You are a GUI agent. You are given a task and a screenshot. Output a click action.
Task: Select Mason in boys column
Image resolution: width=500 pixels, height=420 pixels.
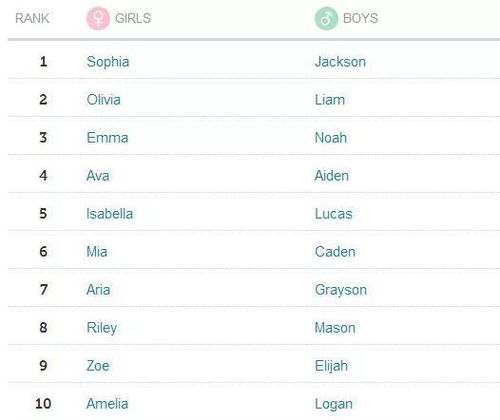pyautogui.click(x=335, y=328)
